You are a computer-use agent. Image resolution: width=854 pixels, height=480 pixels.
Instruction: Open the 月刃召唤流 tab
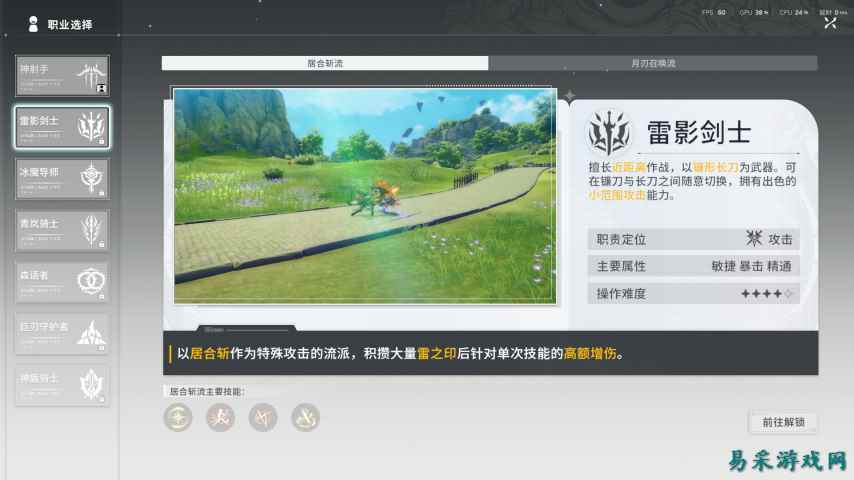[653, 63]
